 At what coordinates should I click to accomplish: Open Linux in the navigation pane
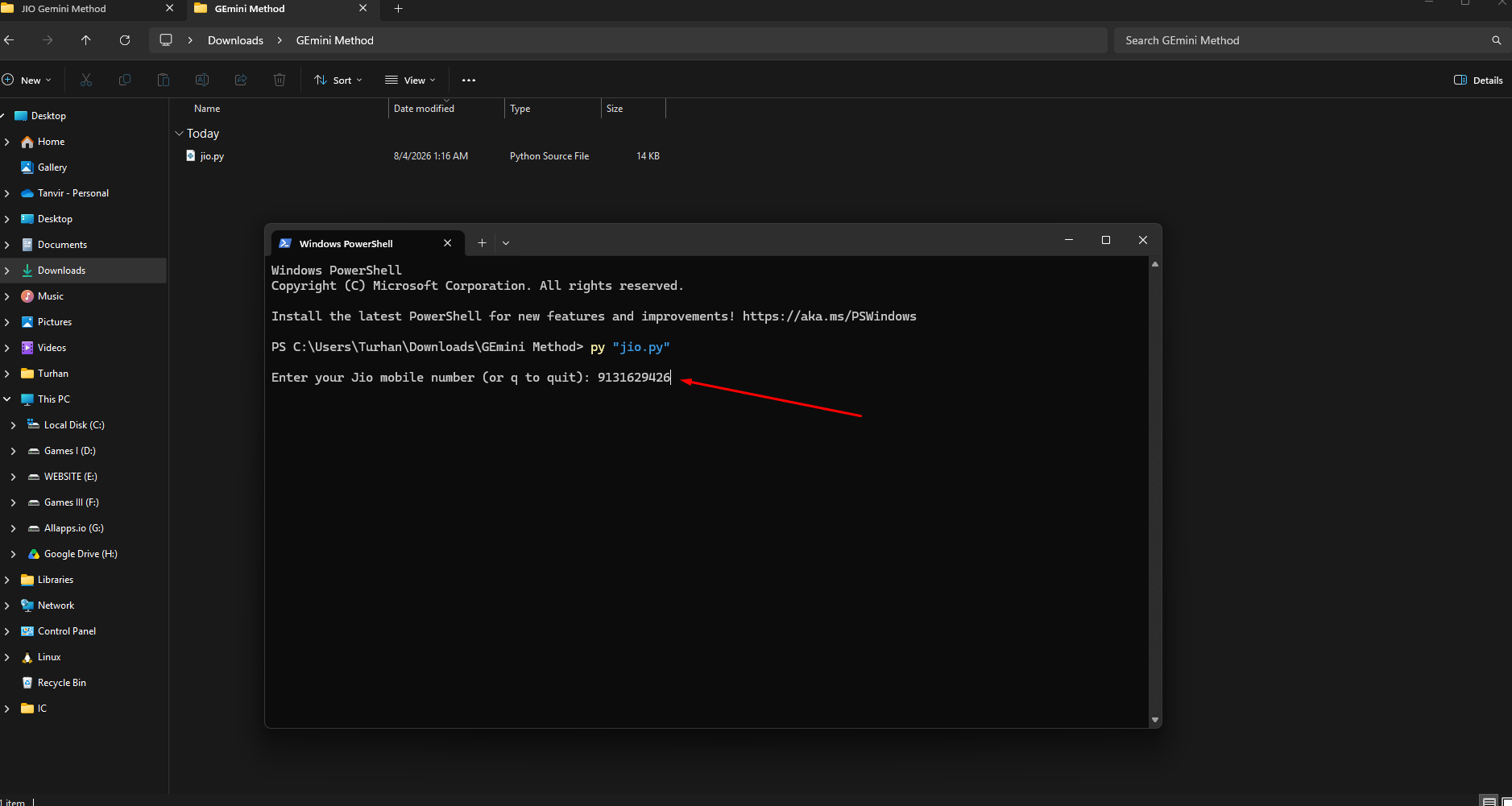[x=49, y=657]
